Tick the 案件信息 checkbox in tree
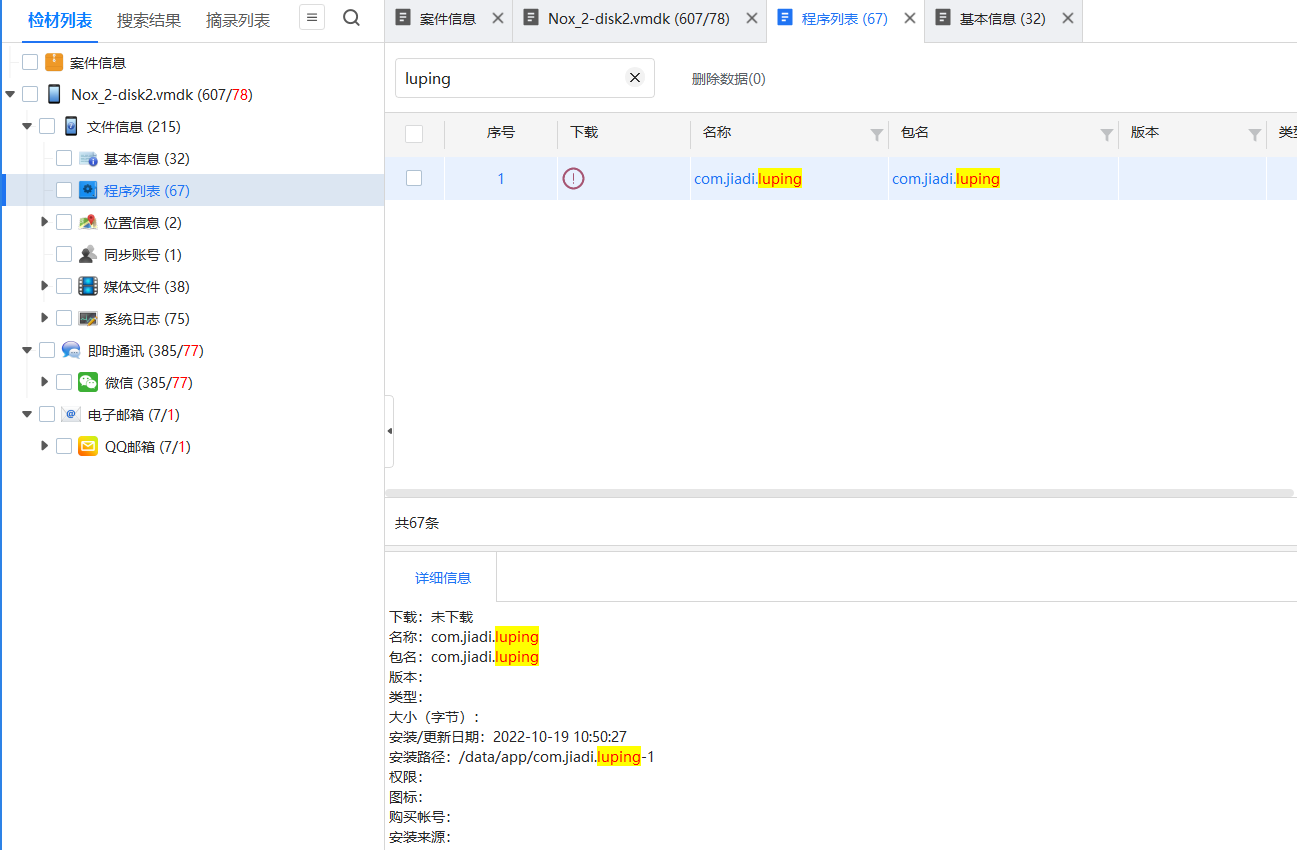1297x850 pixels. 30,62
